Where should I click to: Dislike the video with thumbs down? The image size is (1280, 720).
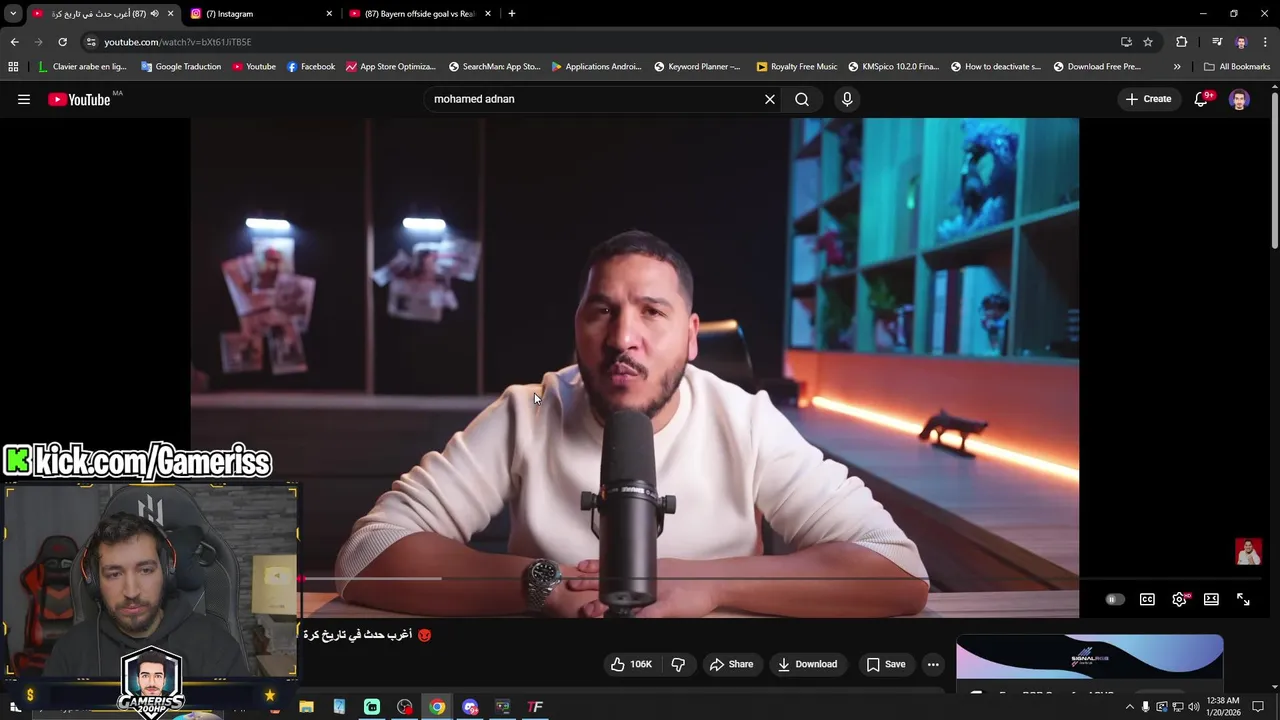(x=678, y=664)
